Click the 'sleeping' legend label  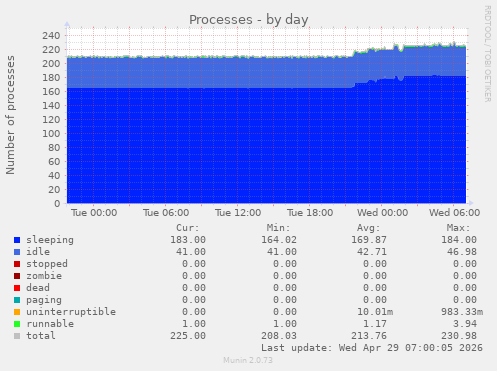point(50,240)
